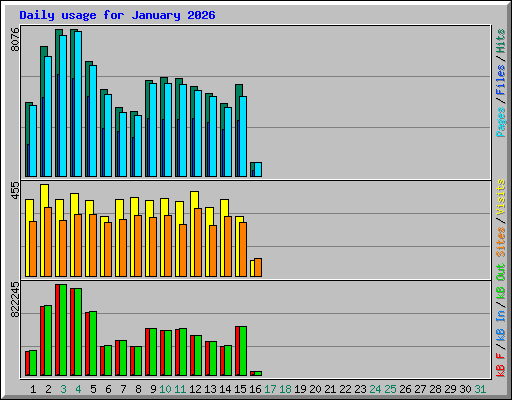Click day 5 on the x-axis
This screenshot has height=400, width=512.
93,389
